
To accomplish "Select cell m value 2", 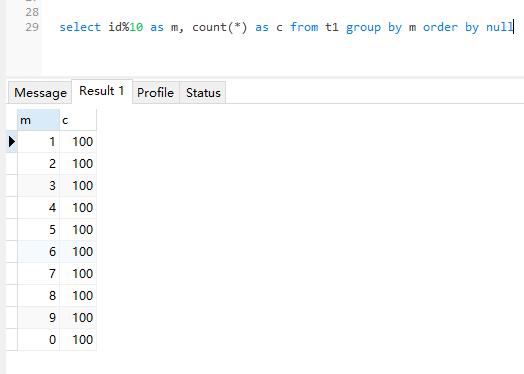I will (x=38, y=164).
